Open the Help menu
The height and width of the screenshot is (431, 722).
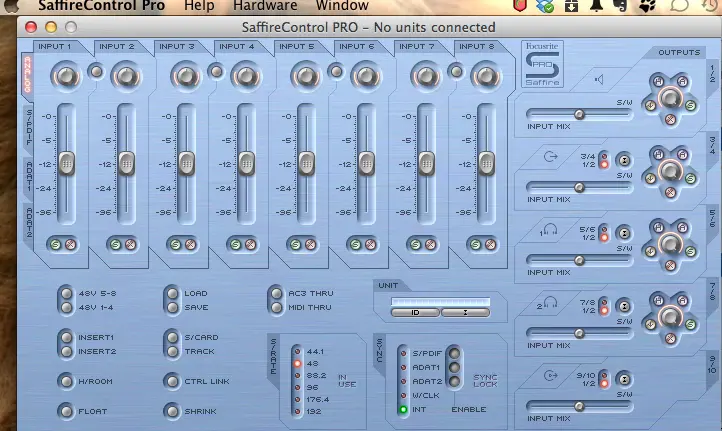click(x=199, y=6)
